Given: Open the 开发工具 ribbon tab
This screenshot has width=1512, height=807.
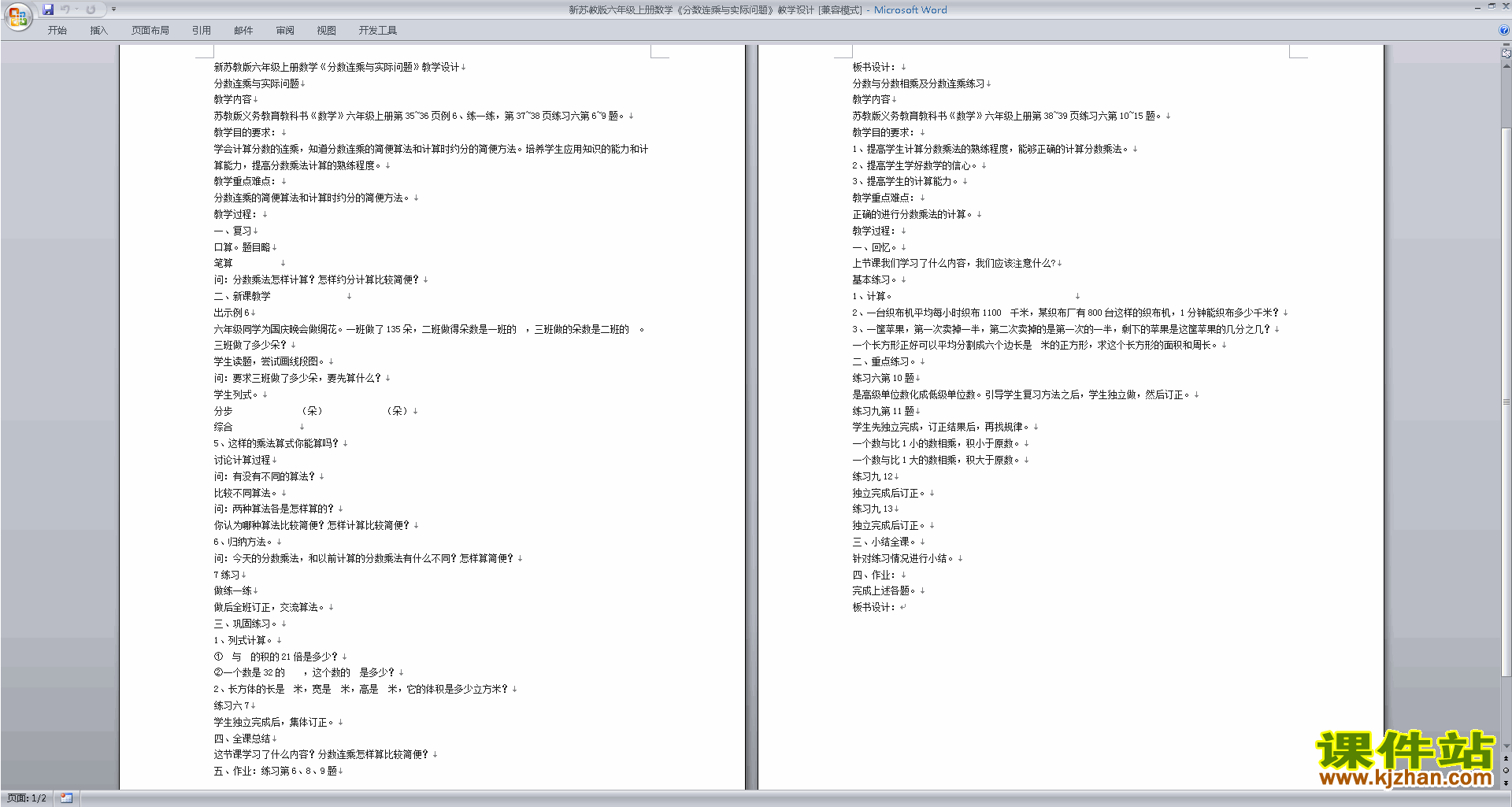Looking at the screenshot, I should (x=378, y=31).
